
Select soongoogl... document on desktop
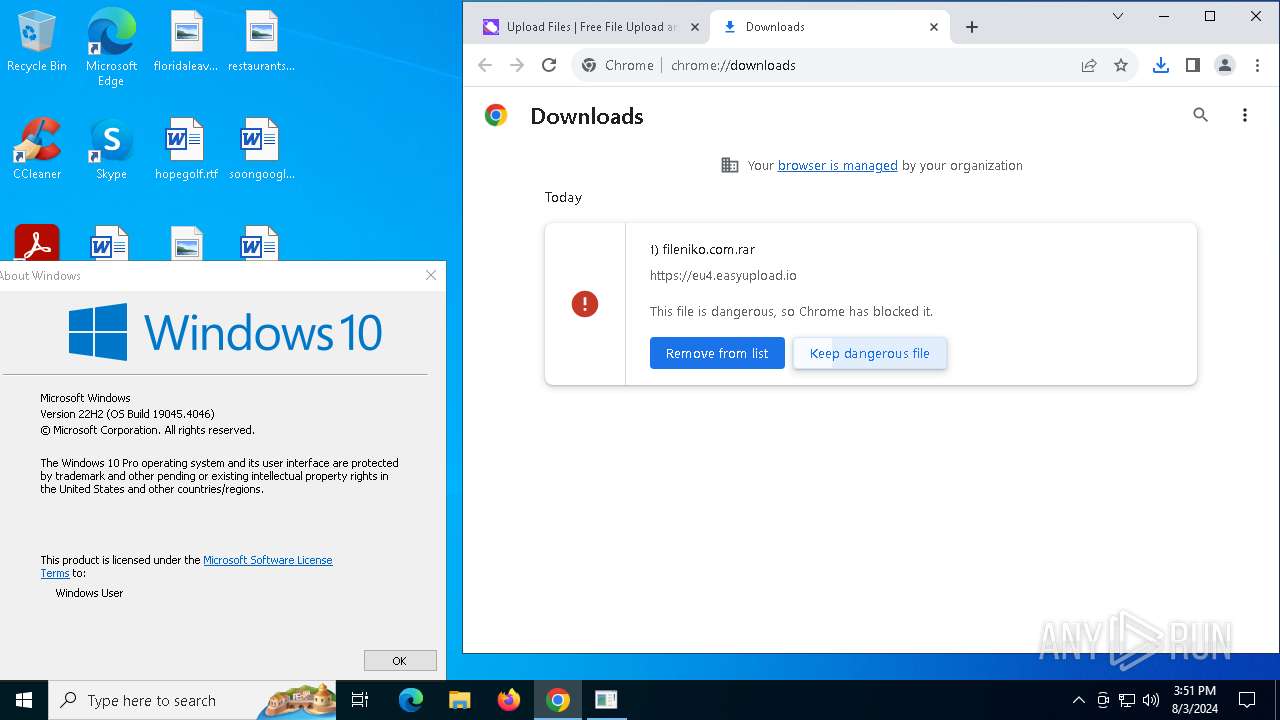(x=261, y=149)
